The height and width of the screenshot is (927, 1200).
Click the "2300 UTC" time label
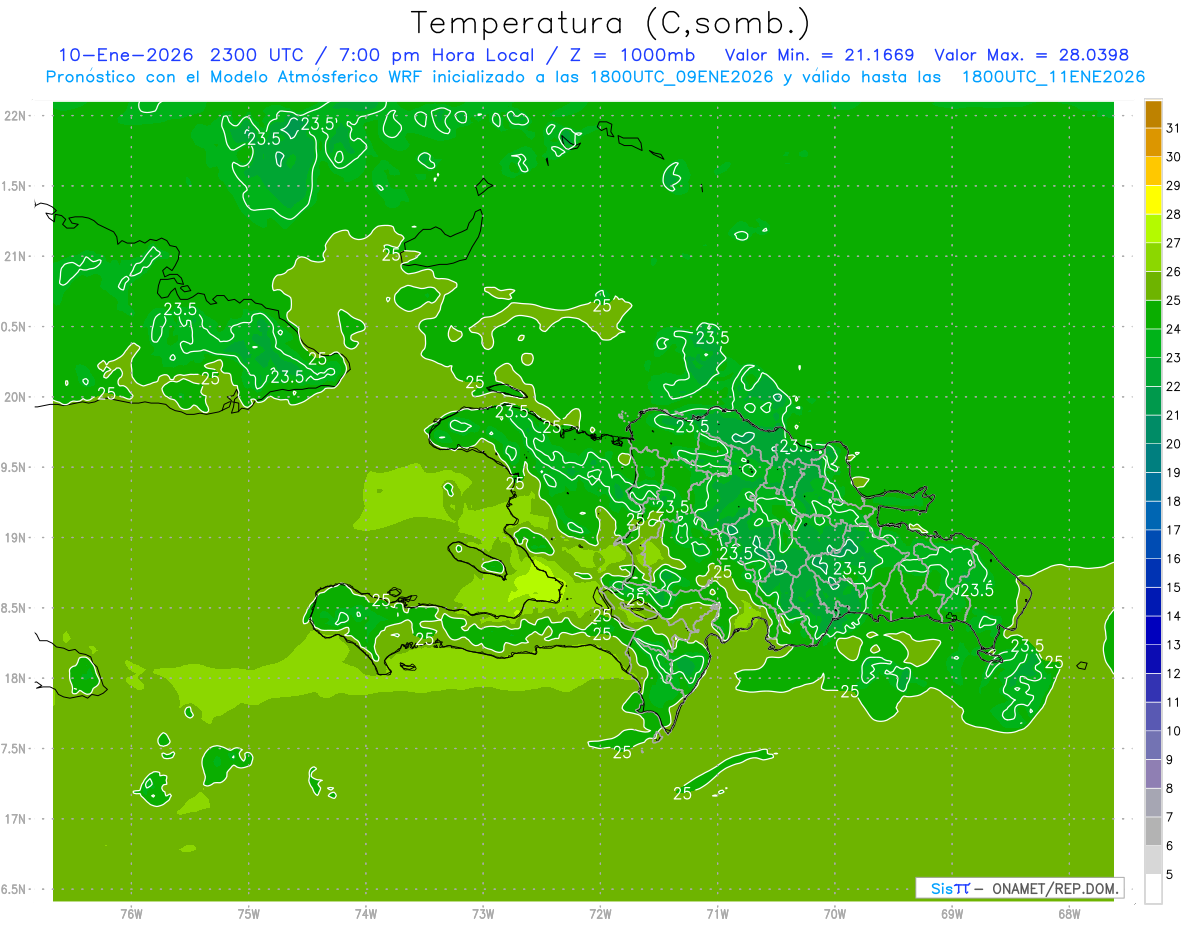coord(258,54)
